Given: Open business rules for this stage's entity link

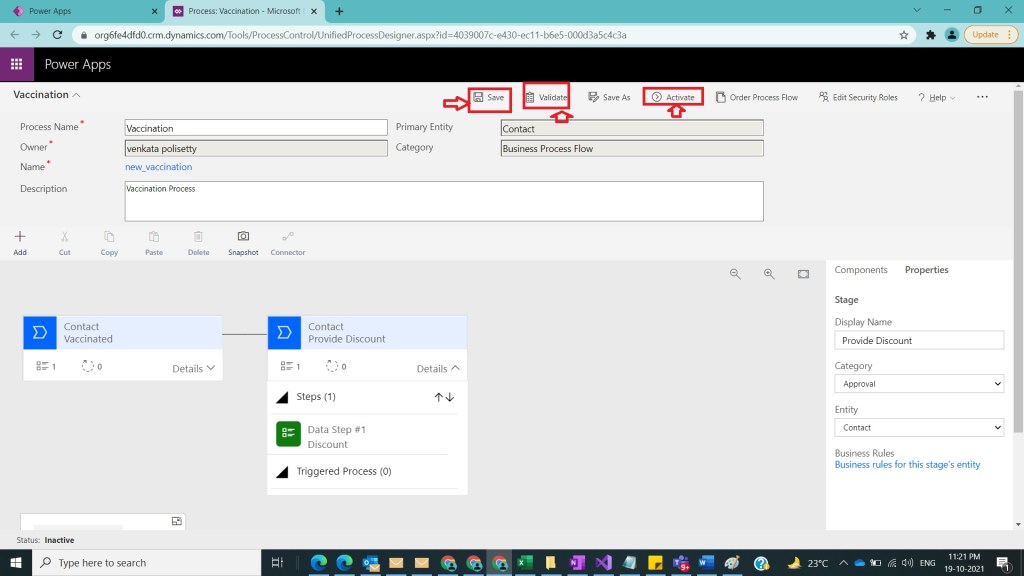Looking at the screenshot, I should coord(907,465).
